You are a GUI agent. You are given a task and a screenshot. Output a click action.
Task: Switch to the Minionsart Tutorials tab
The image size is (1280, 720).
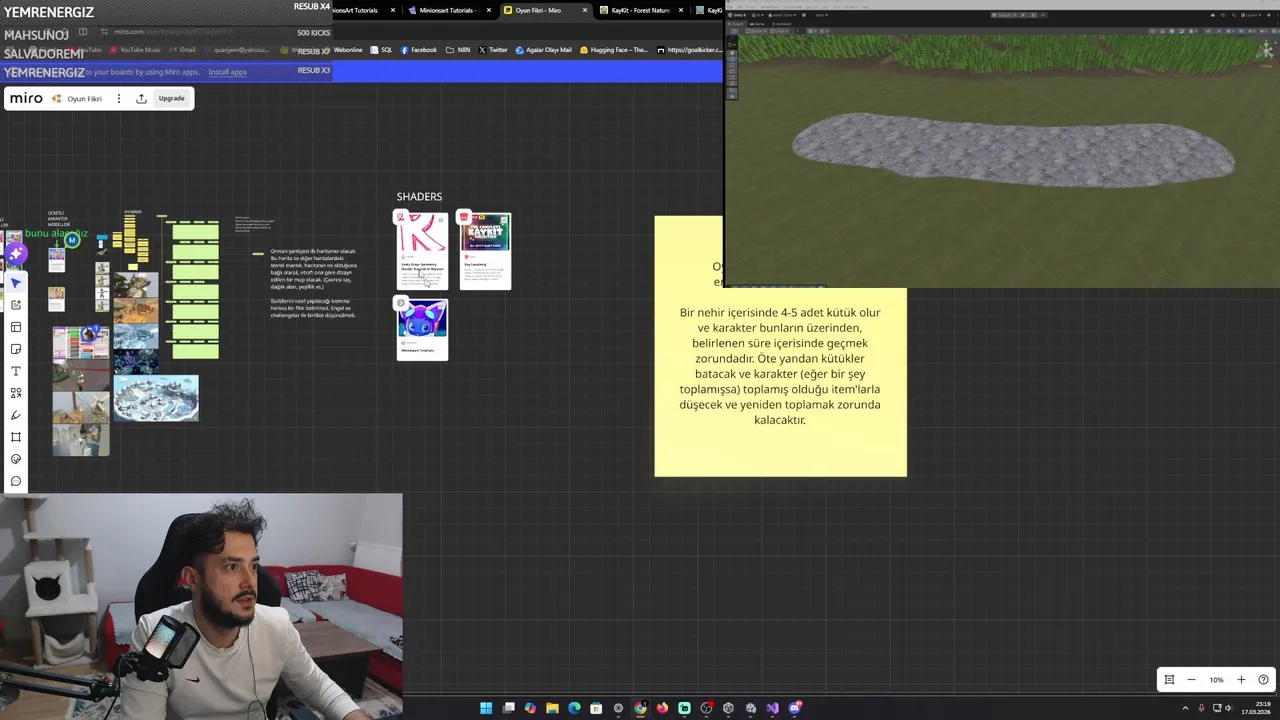pyautogui.click(x=447, y=10)
